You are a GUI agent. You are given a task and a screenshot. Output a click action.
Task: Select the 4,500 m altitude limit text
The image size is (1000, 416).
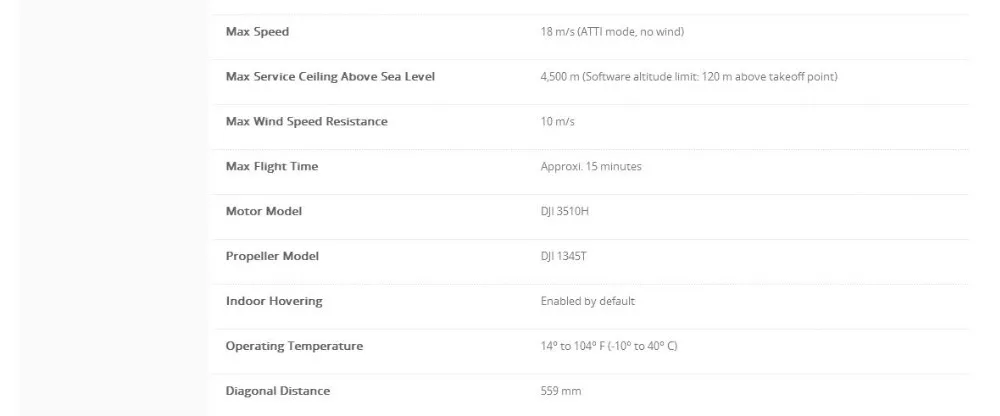coord(689,77)
